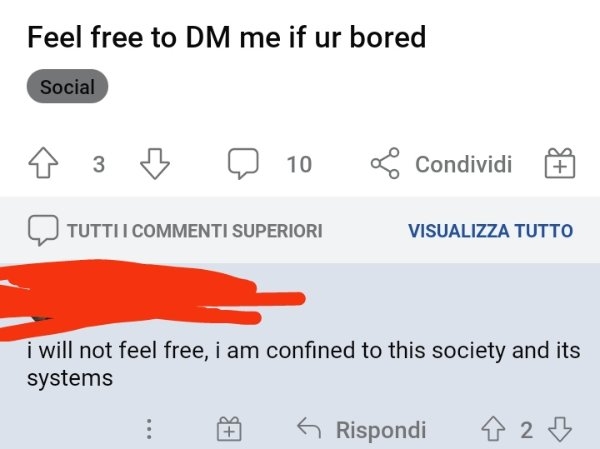This screenshot has height=449, width=600.
Task: Open the post title 'Feel free to DM me'
Action: 226,38
